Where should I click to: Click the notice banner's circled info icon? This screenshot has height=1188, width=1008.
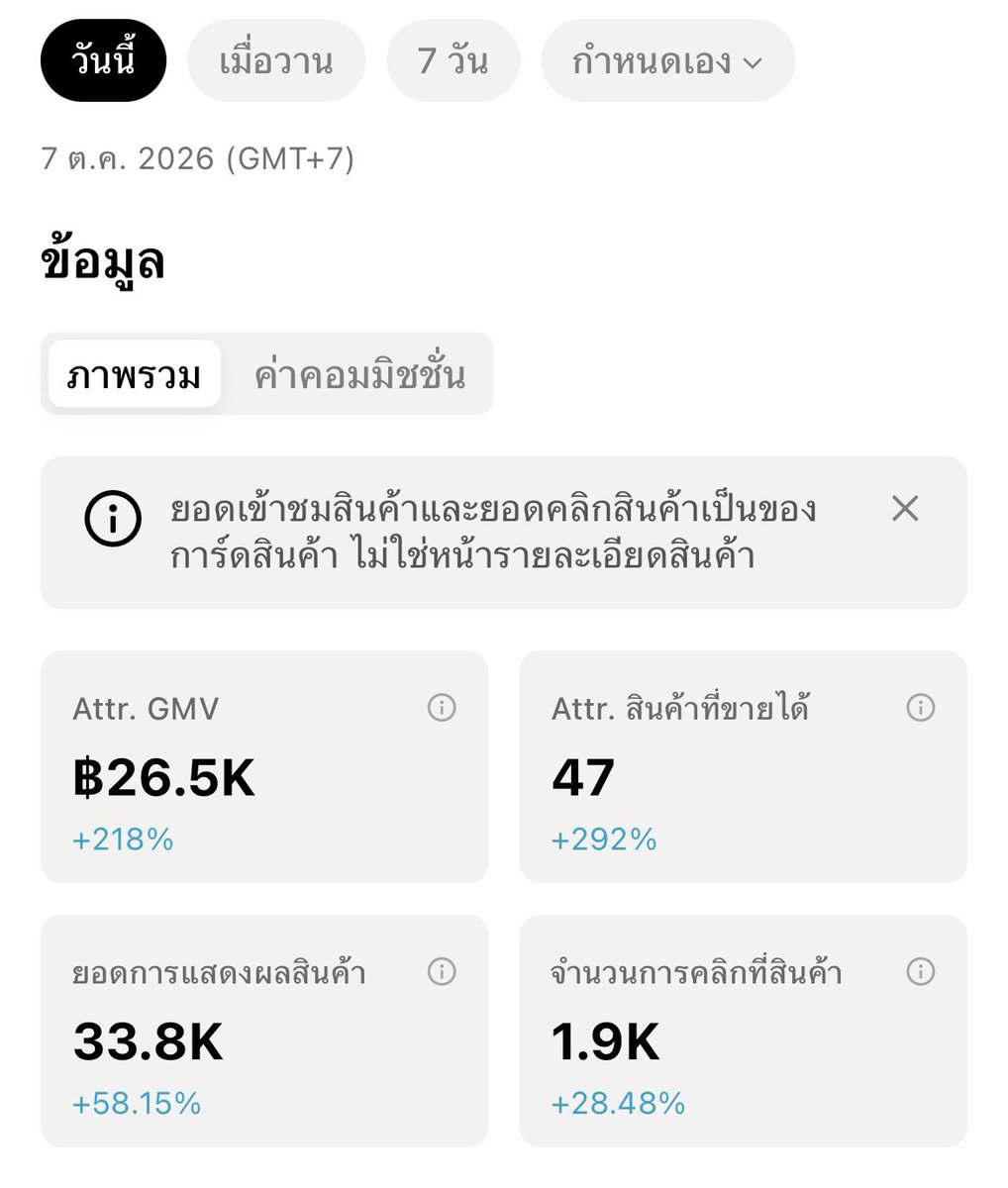pos(114,517)
